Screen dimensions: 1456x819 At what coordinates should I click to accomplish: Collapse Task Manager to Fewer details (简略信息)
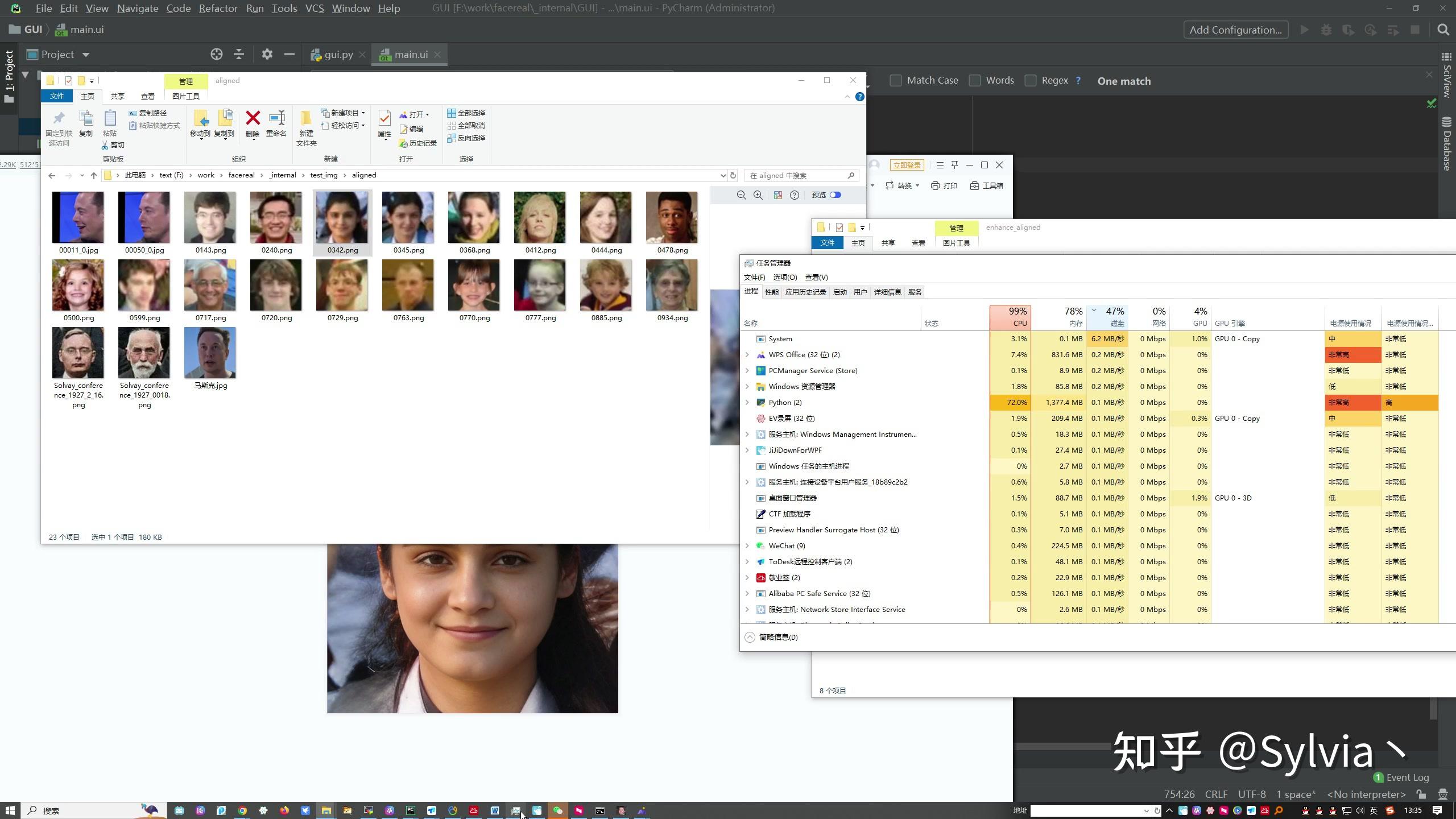771,637
